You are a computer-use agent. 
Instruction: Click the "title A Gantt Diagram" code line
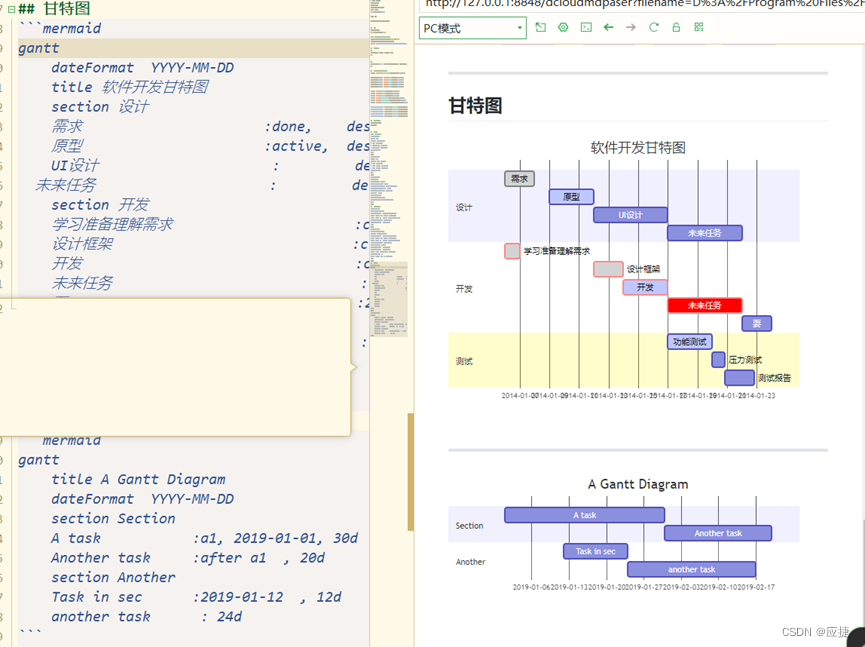138,479
